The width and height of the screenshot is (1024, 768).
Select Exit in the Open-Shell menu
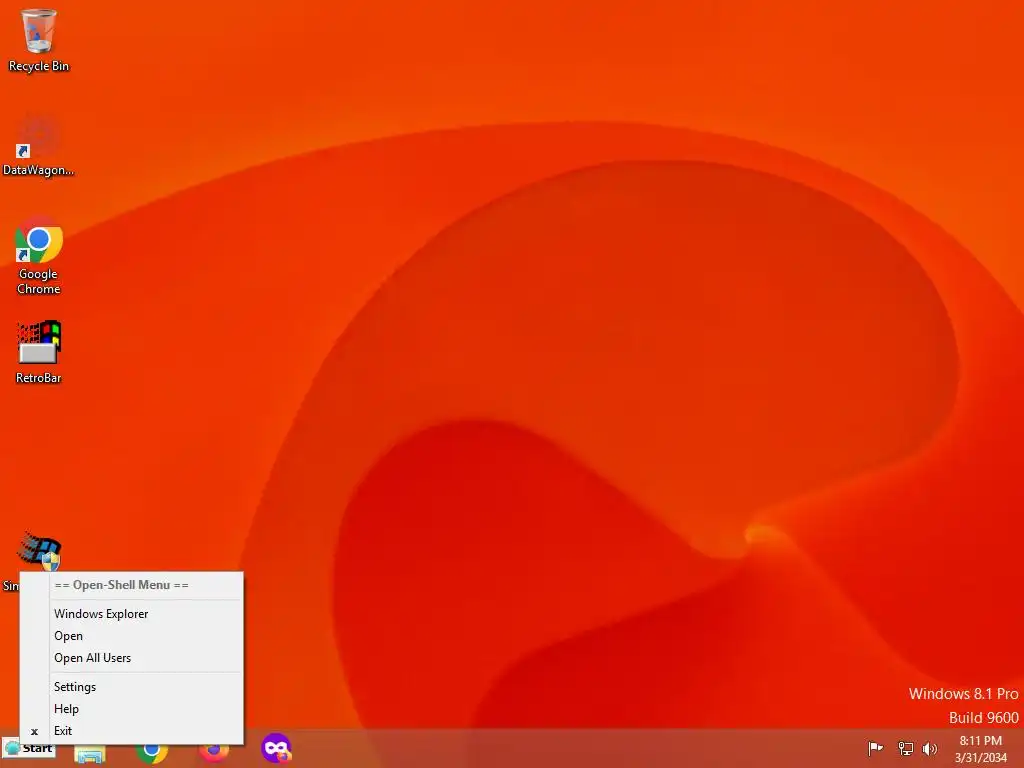tap(146, 731)
